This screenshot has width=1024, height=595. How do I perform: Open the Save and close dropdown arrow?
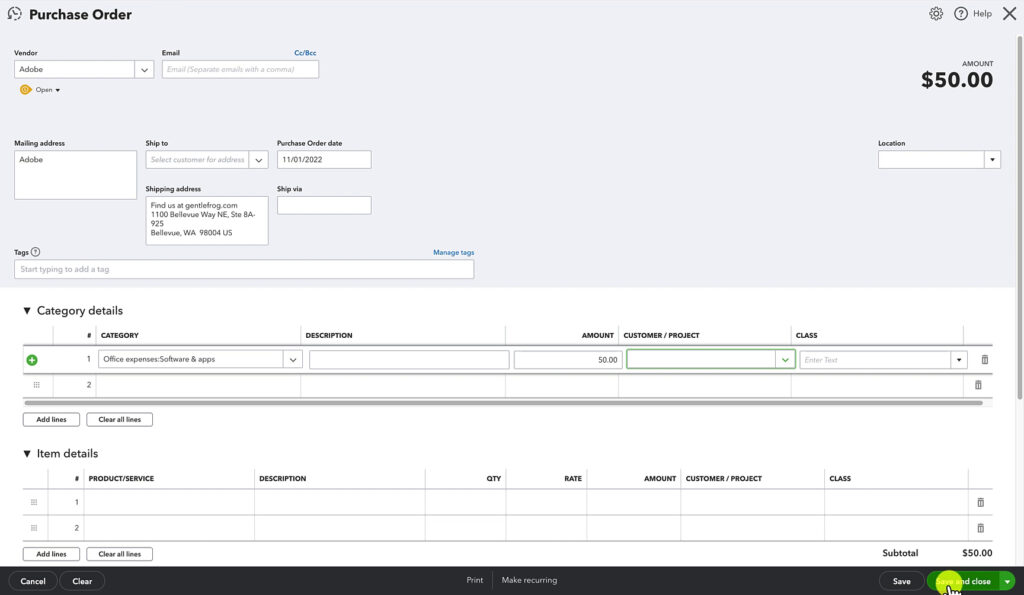[x=1008, y=580]
